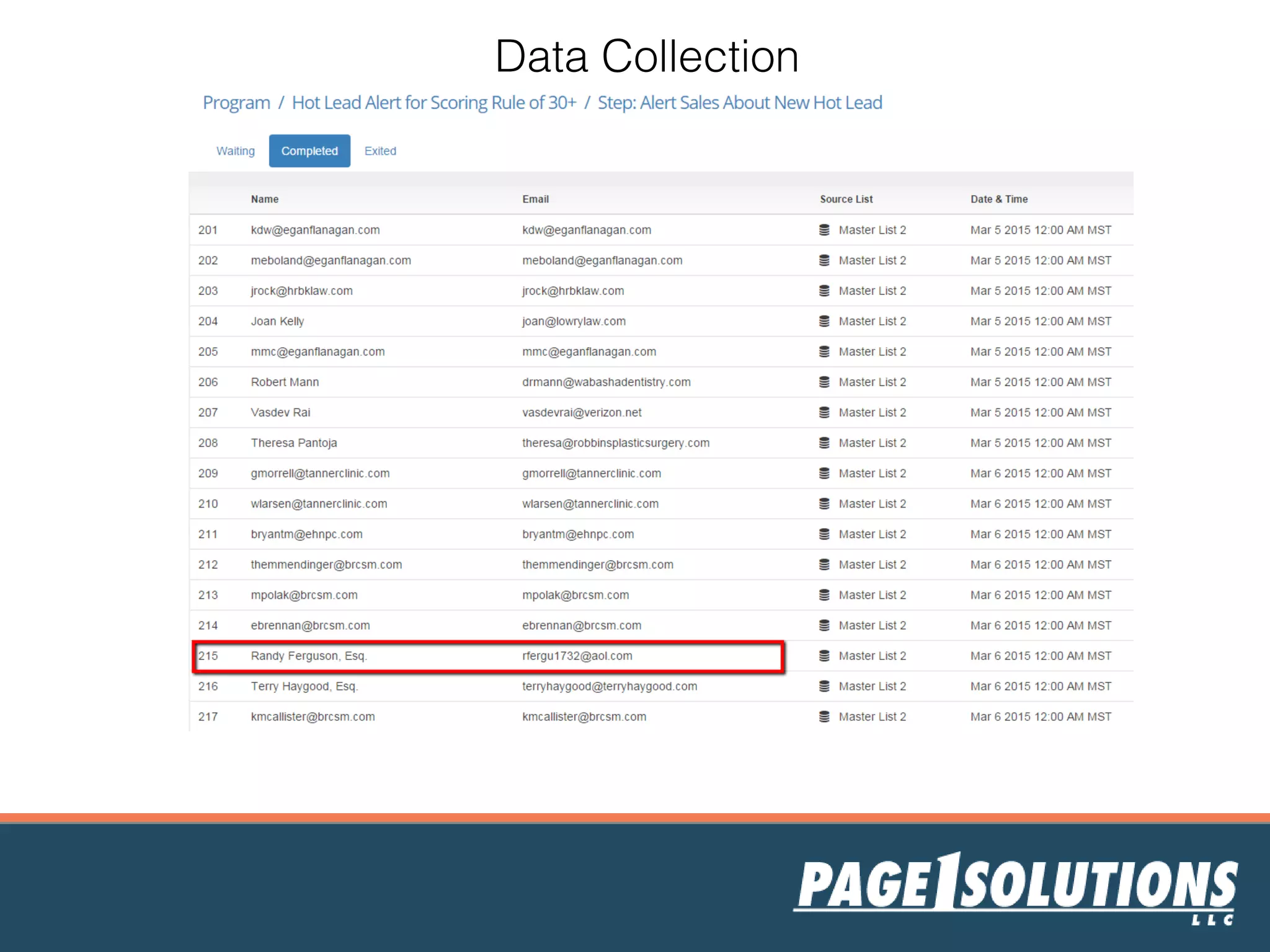Viewport: 1270px width, 952px height.
Task: Click the Email column header
Action: pos(536,199)
